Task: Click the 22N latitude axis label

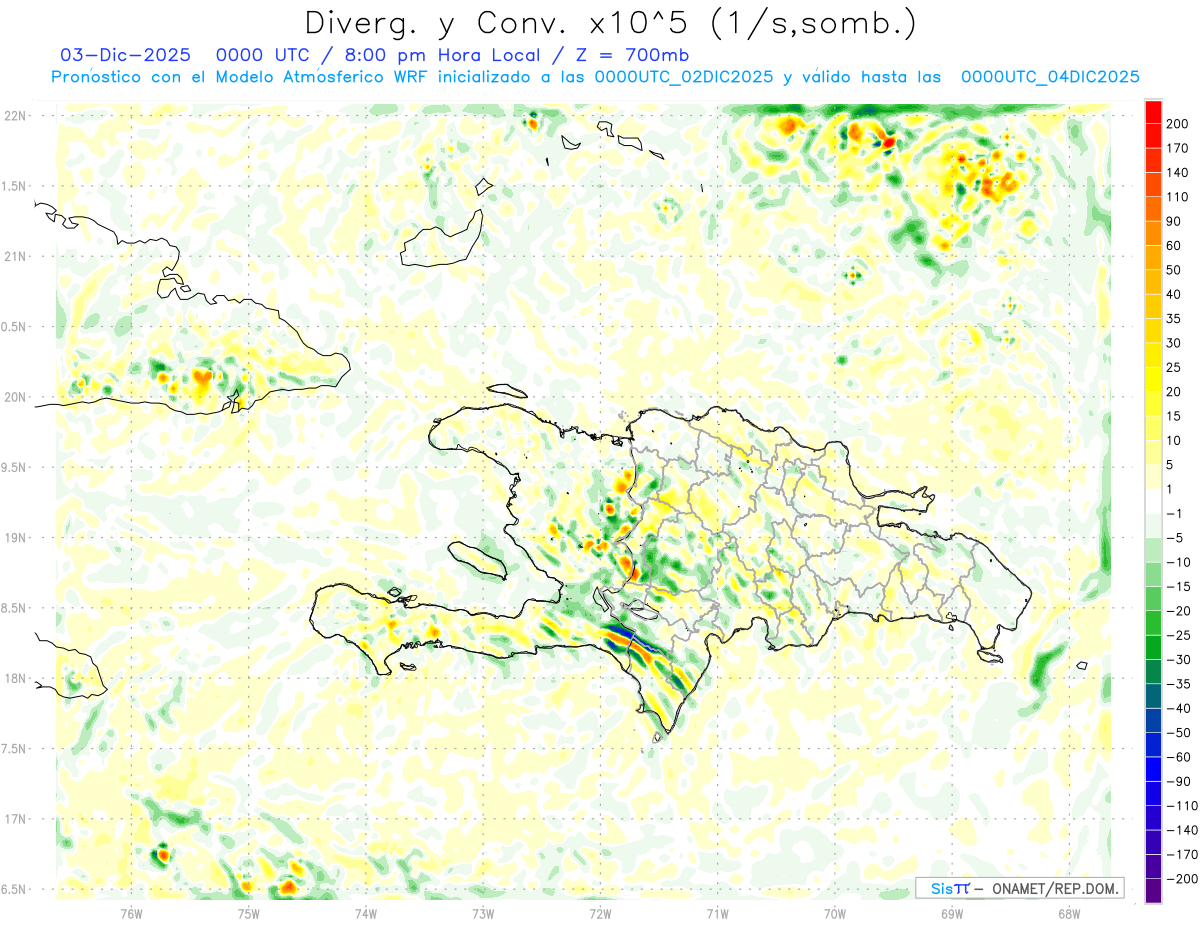Action: click(15, 116)
